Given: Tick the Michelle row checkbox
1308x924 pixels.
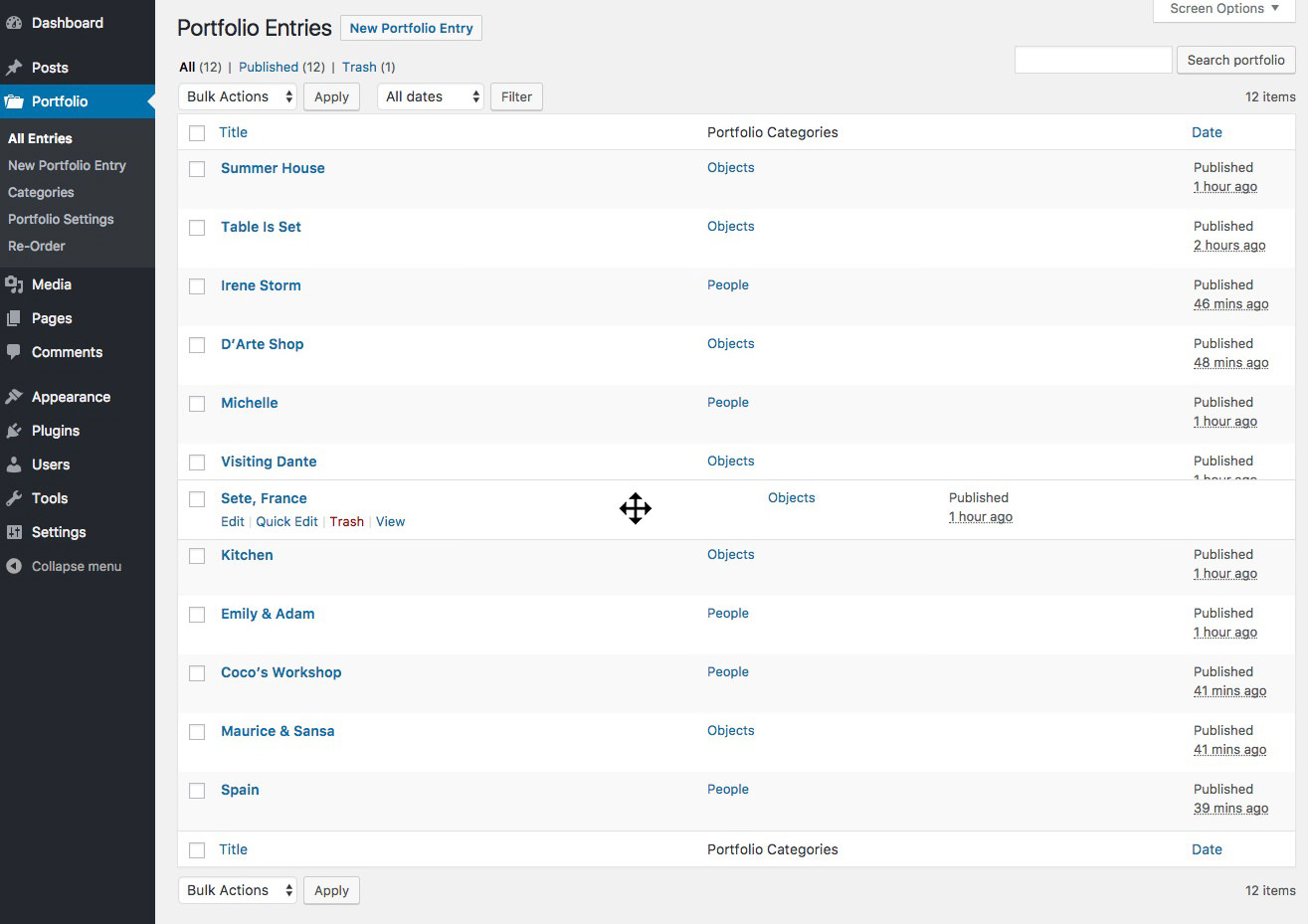Looking at the screenshot, I should 197,404.
